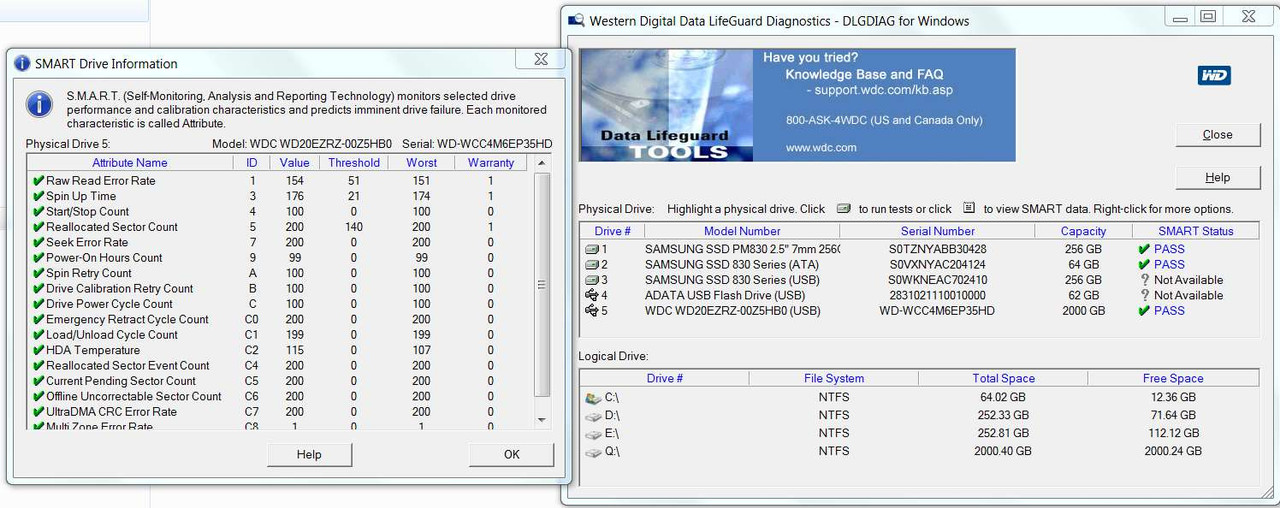Click the Free Space column header

tap(1173, 379)
